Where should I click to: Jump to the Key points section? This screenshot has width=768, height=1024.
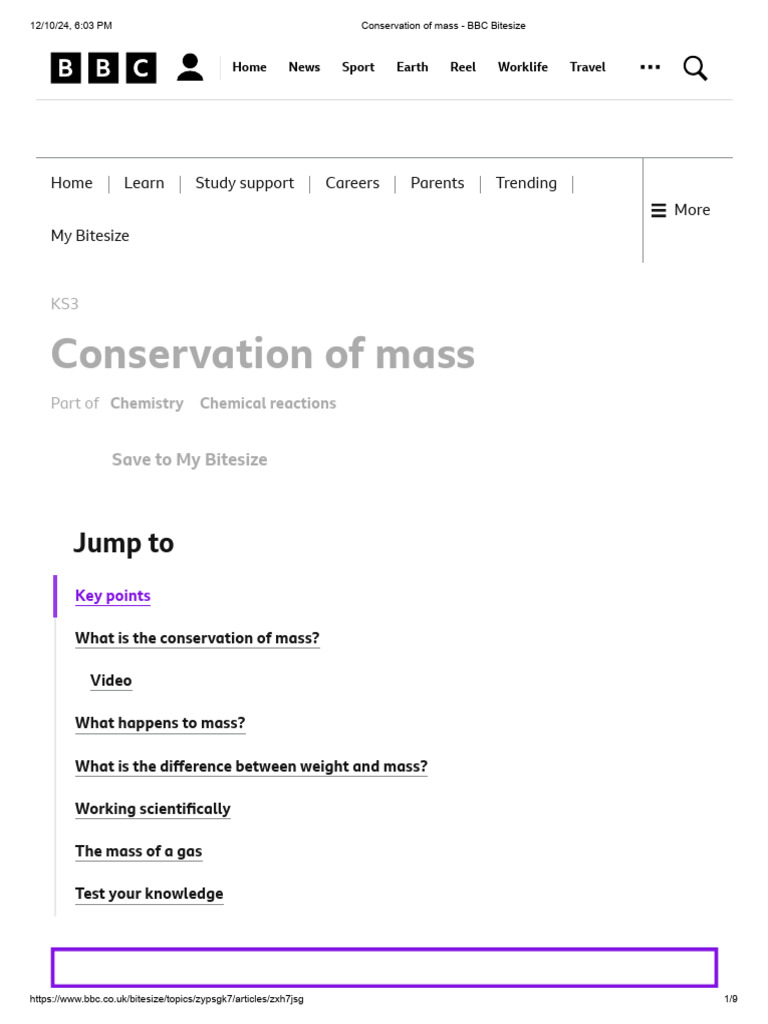click(x=113, y=596)
